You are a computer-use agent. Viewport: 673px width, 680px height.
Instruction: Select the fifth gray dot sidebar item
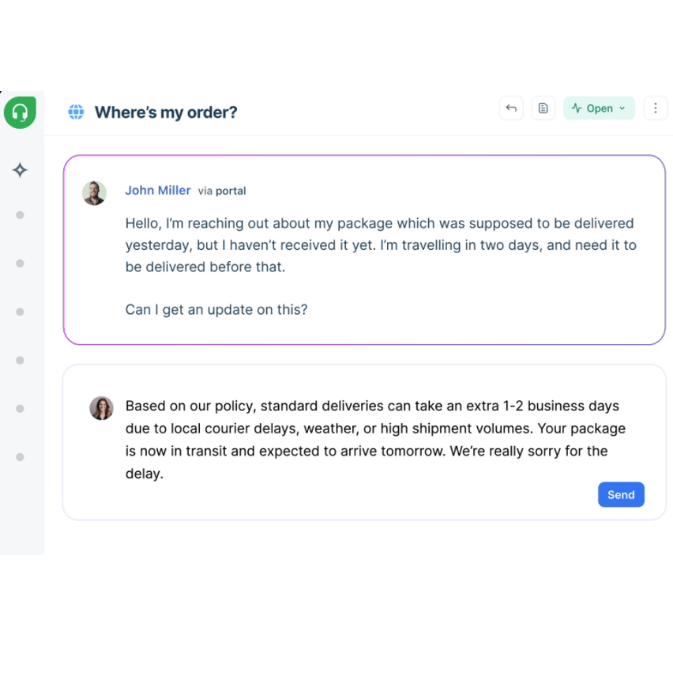20,409
